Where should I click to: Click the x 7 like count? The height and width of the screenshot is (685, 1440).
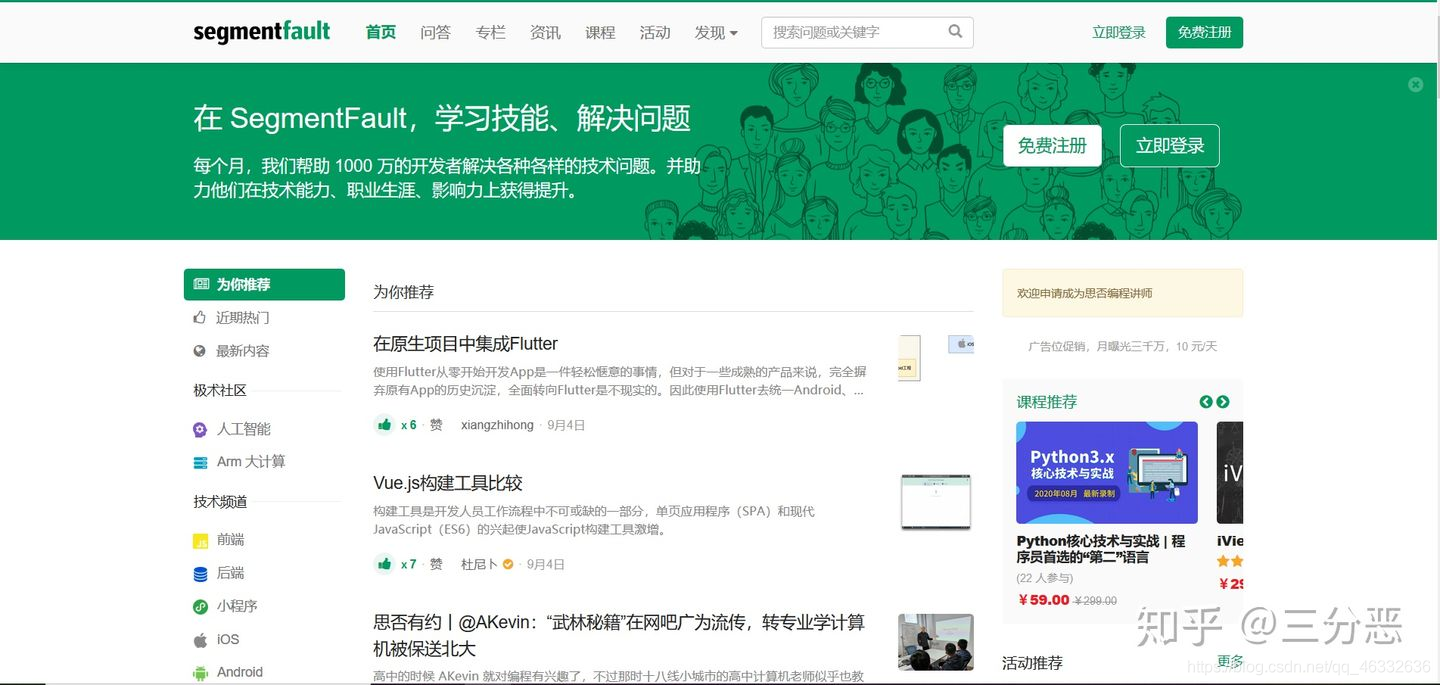[409, 564]
